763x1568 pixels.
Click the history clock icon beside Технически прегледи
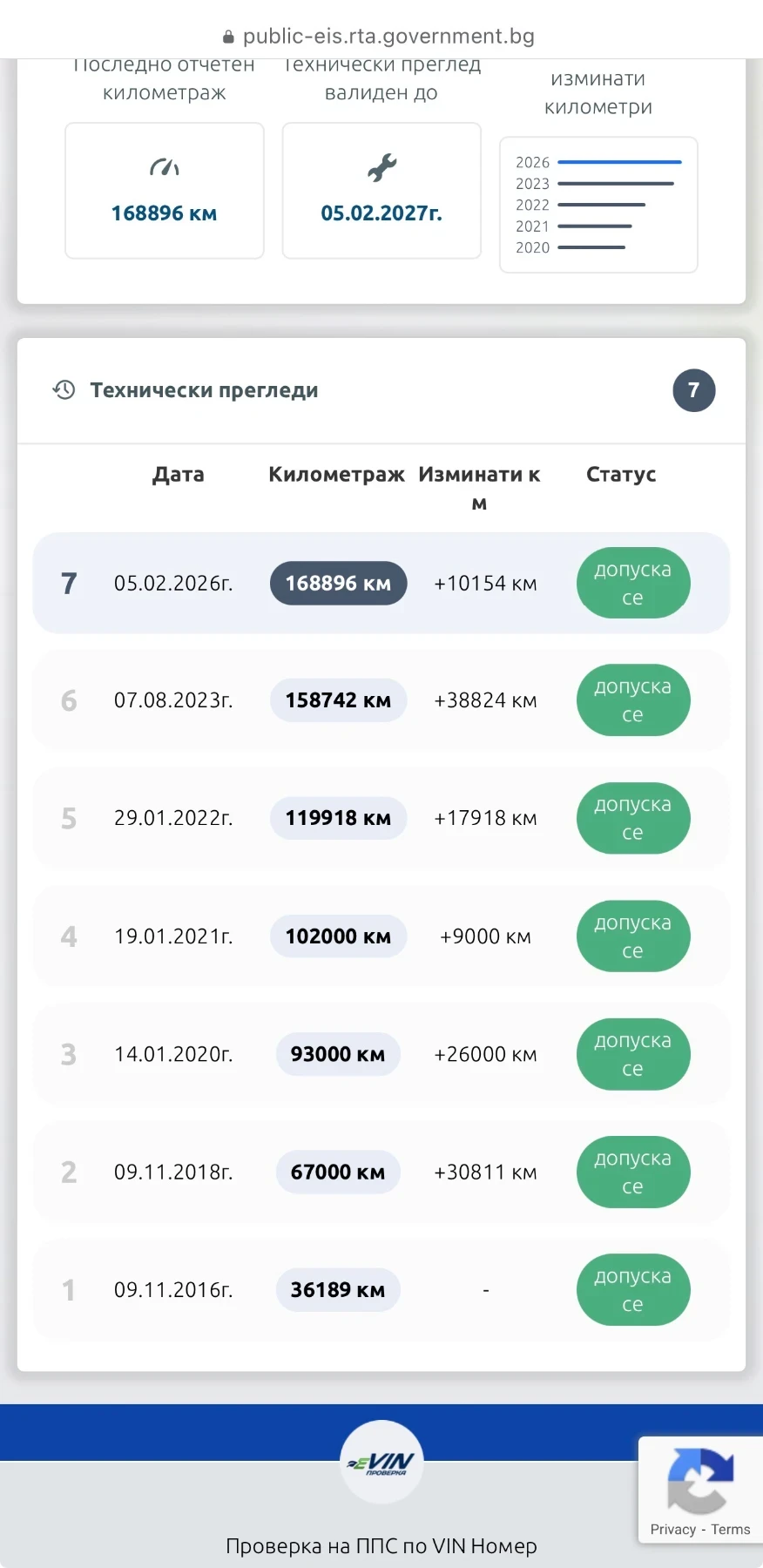[x=64, y=389]
